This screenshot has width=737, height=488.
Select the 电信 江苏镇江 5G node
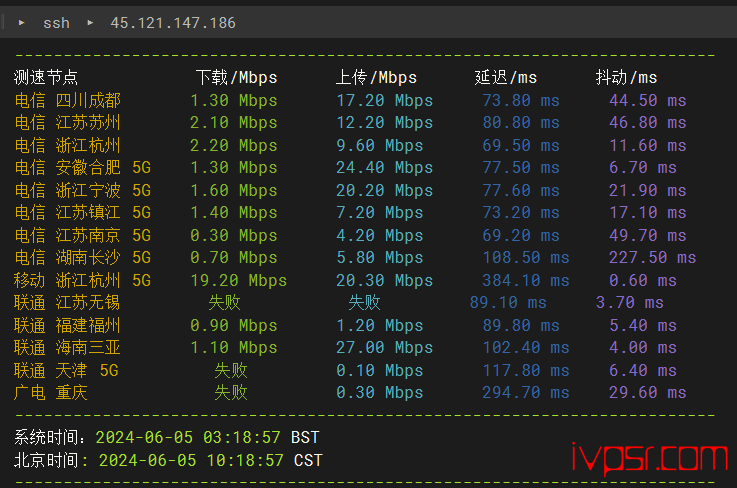click(x=83, y=213)
